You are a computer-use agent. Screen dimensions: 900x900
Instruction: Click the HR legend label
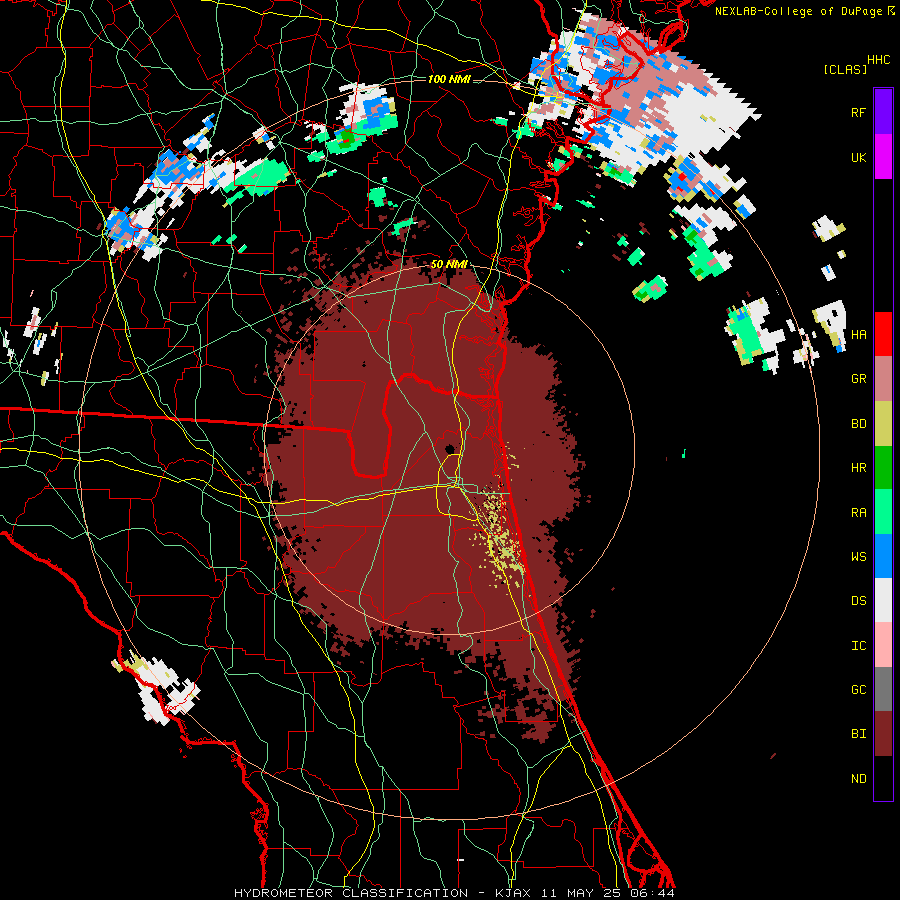pos(858,468)
